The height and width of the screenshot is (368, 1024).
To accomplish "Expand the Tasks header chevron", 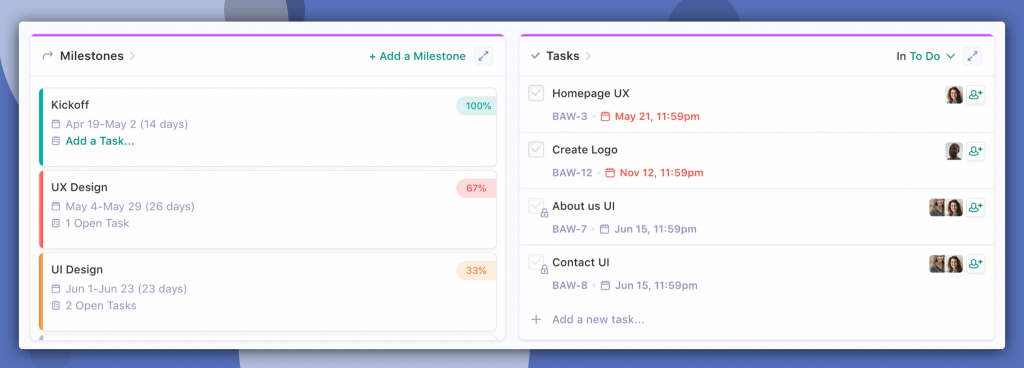I will 588,56.
